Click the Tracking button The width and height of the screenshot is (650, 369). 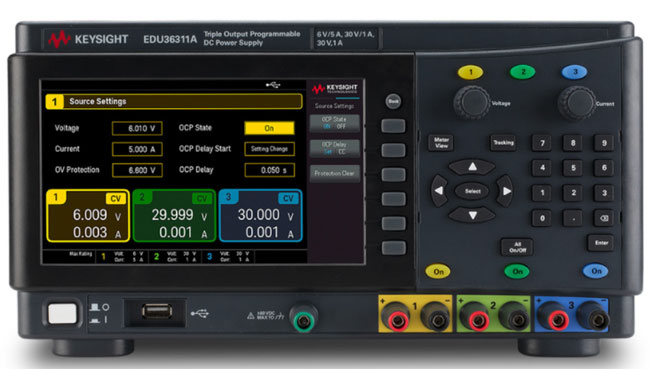(x=503, y=143)
